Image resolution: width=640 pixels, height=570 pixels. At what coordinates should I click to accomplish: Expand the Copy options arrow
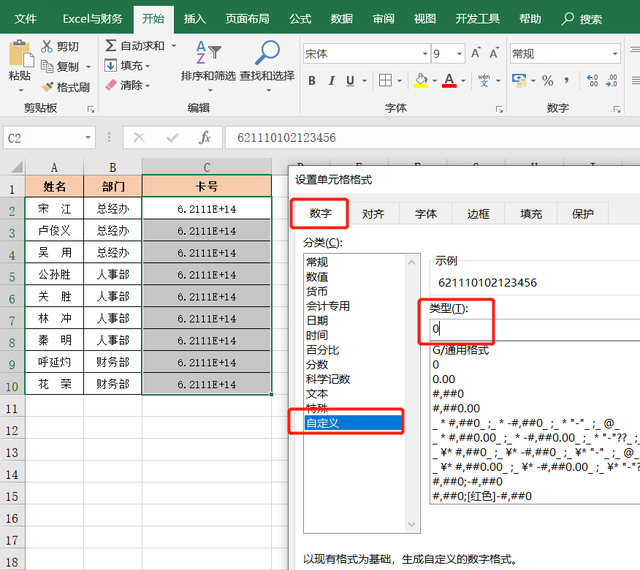click(x=88, y=67)
